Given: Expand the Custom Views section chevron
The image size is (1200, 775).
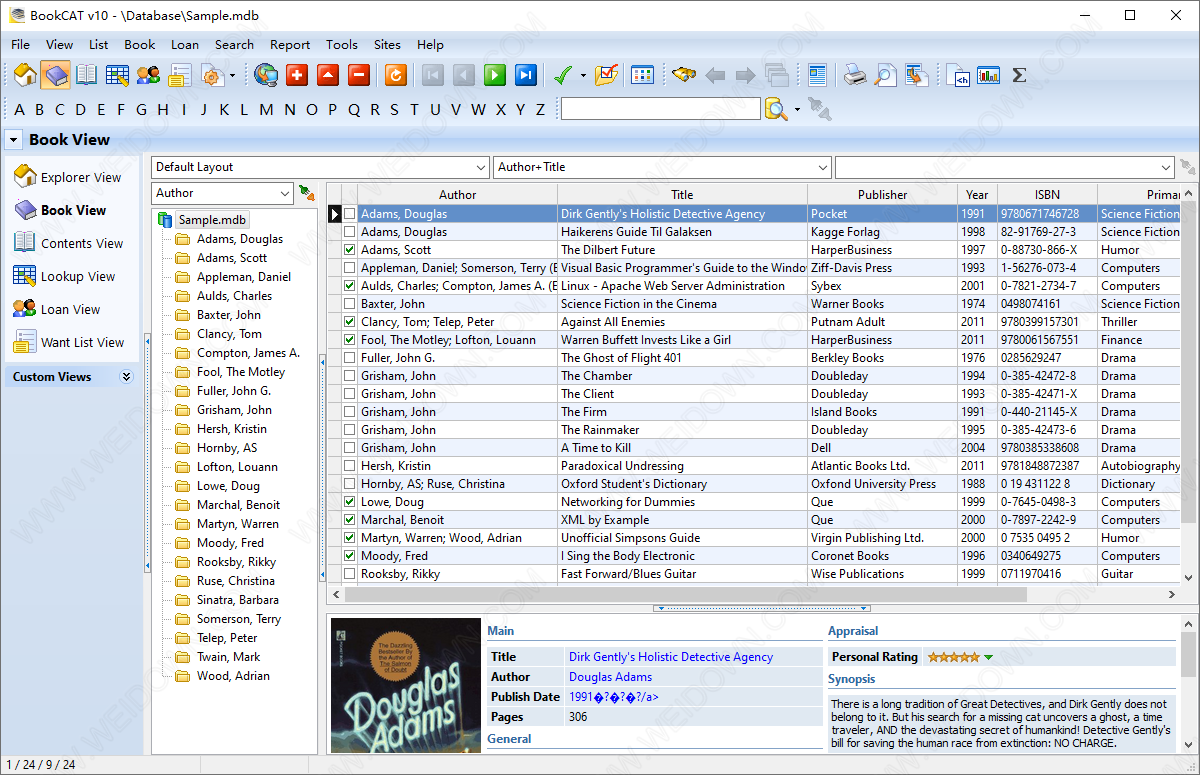Looking at the screenshot, I should [127, 377].
